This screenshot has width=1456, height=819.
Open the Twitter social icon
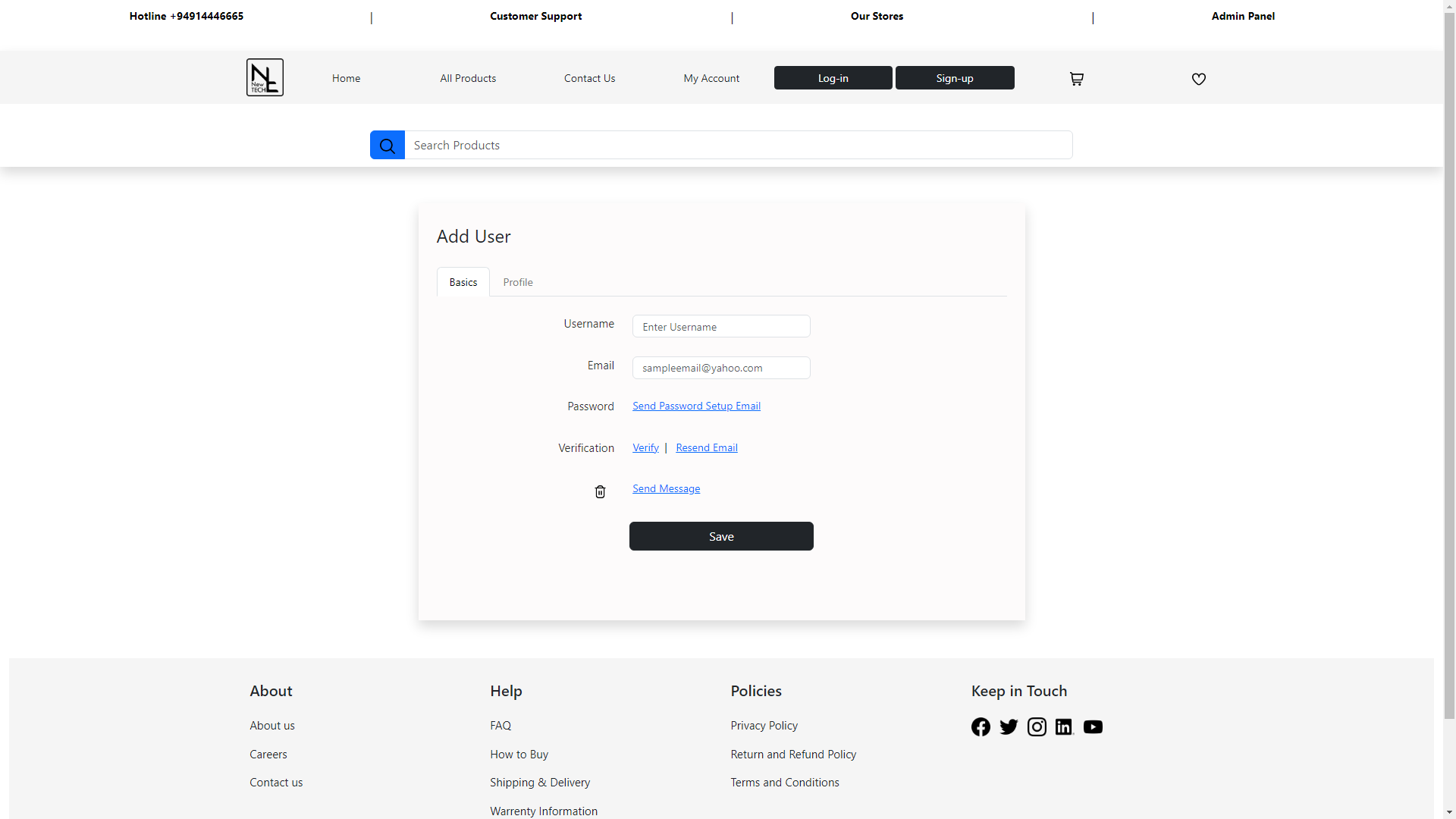point(1009,727)
